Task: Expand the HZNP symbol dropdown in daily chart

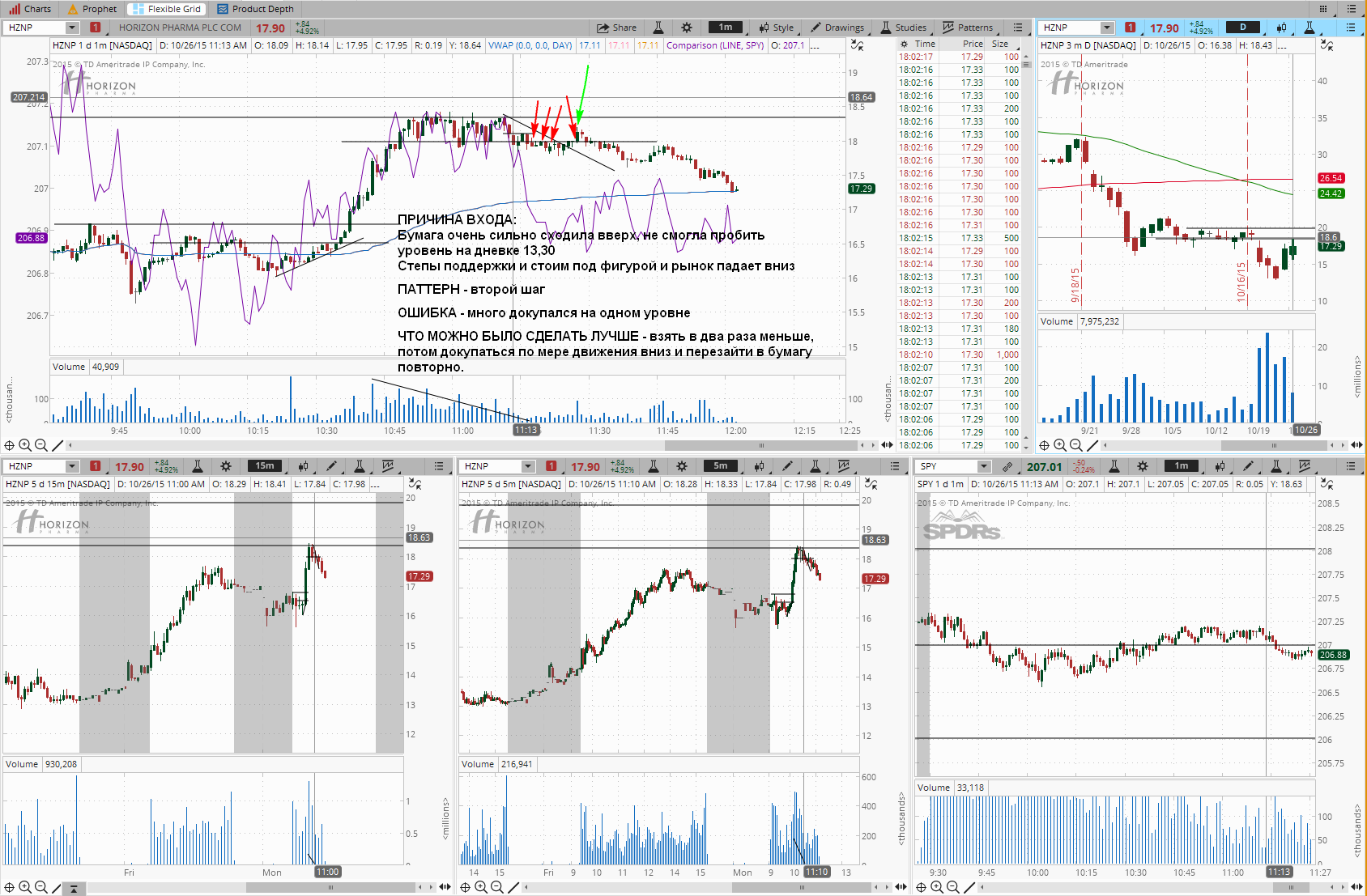Action: click(x=1107, y=28)
